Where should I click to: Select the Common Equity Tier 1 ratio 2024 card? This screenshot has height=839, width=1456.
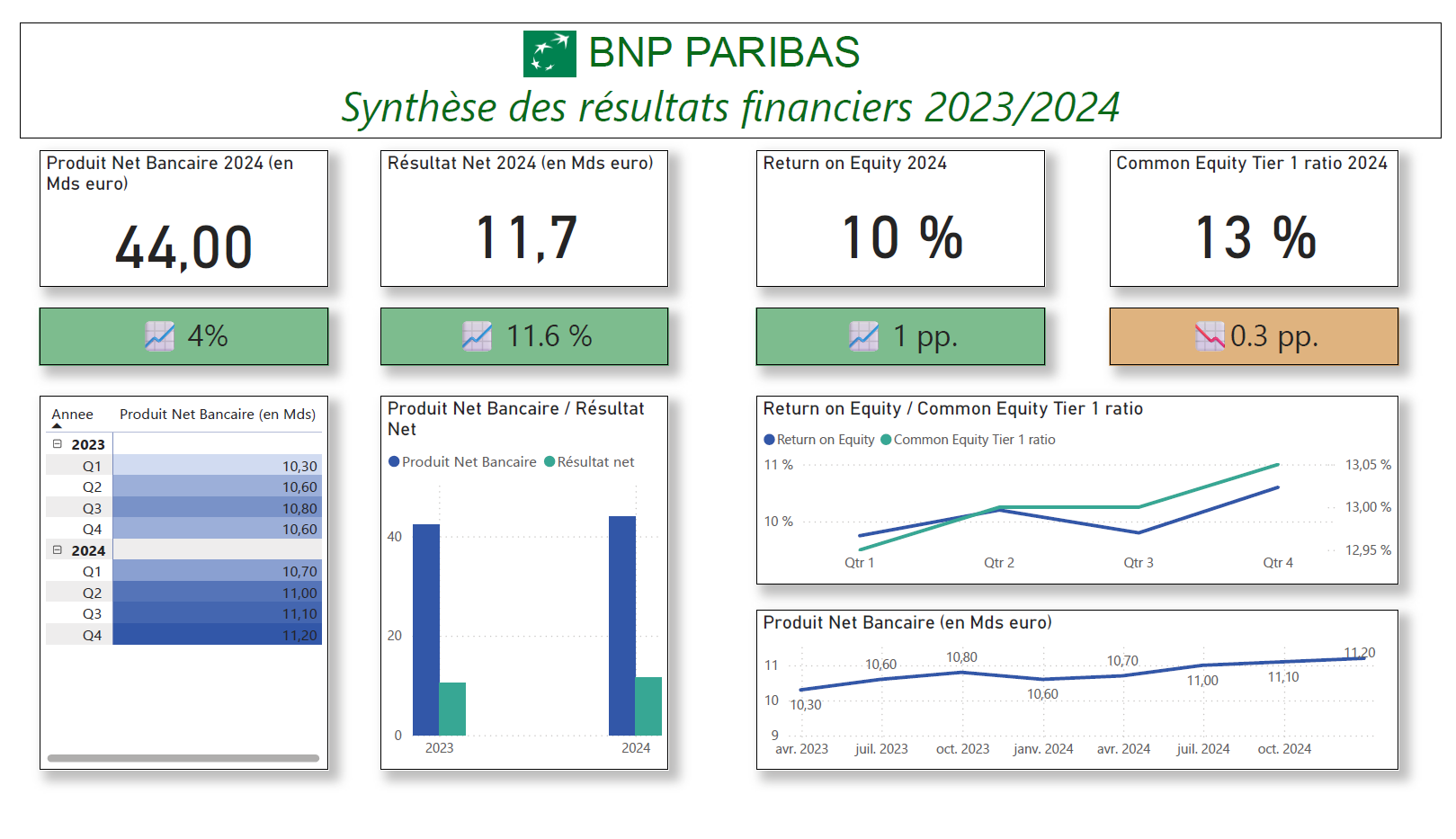tap(1254, 219)
